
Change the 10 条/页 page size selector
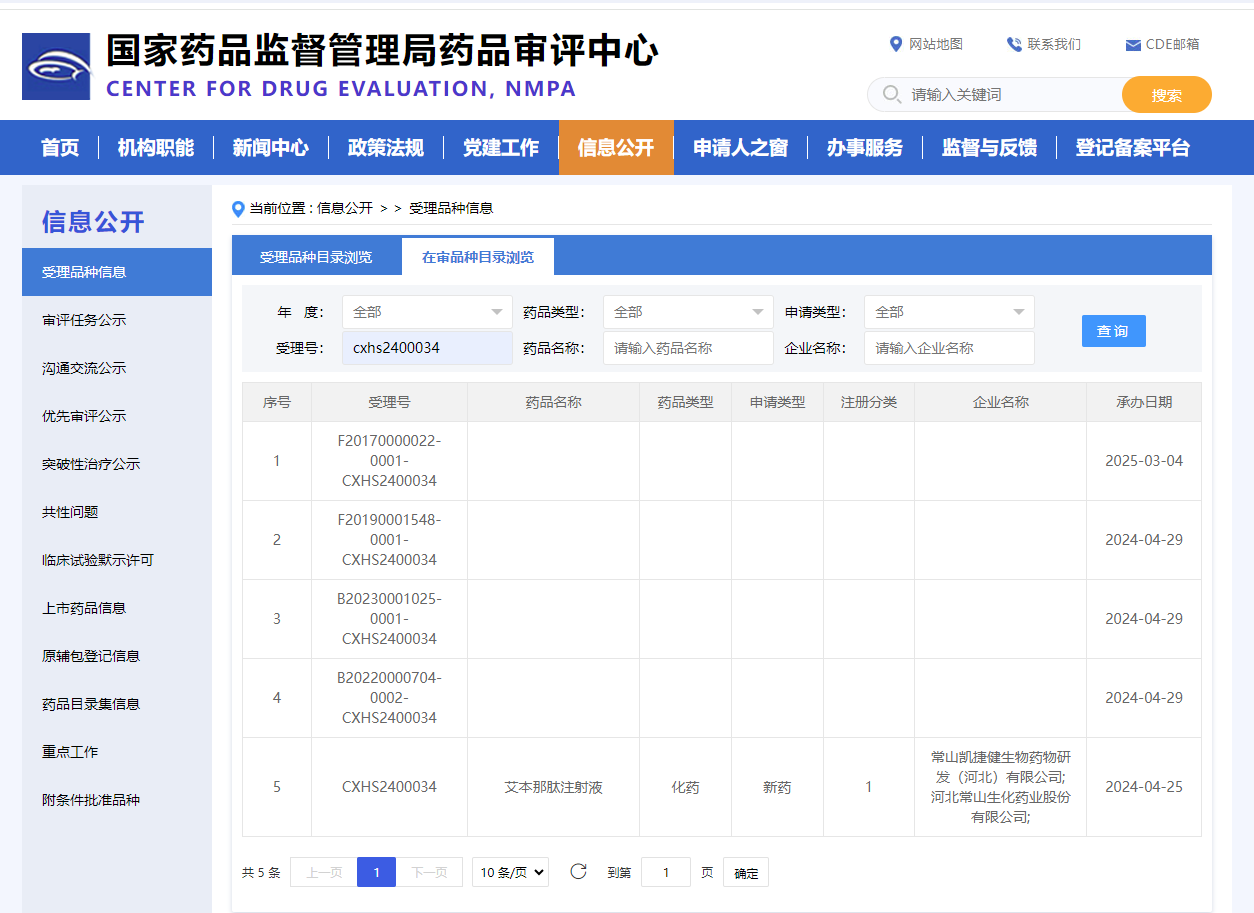coord(510,872)
